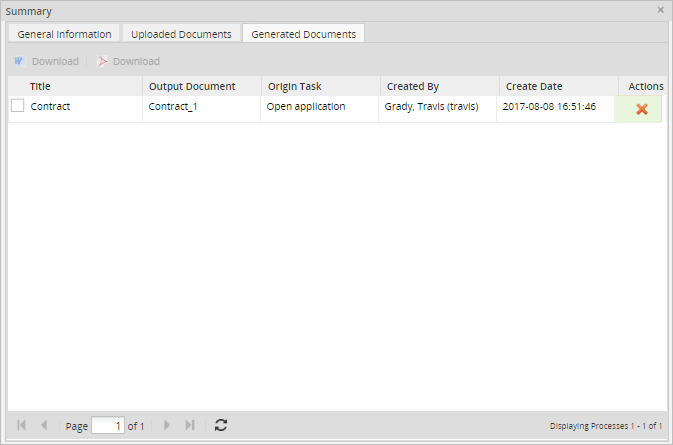The width and height of the screenshot is (673, 445).
Task: Jump to the last page
Action: click(189, 425)
